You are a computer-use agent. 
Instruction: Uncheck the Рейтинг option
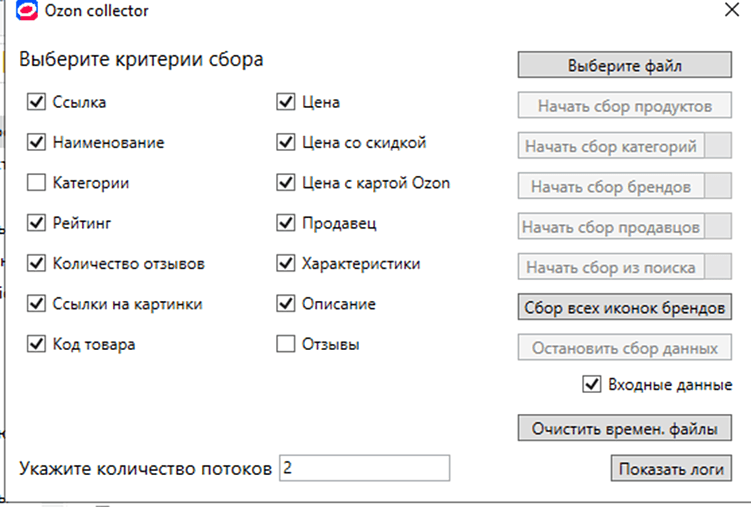[37, 224]
